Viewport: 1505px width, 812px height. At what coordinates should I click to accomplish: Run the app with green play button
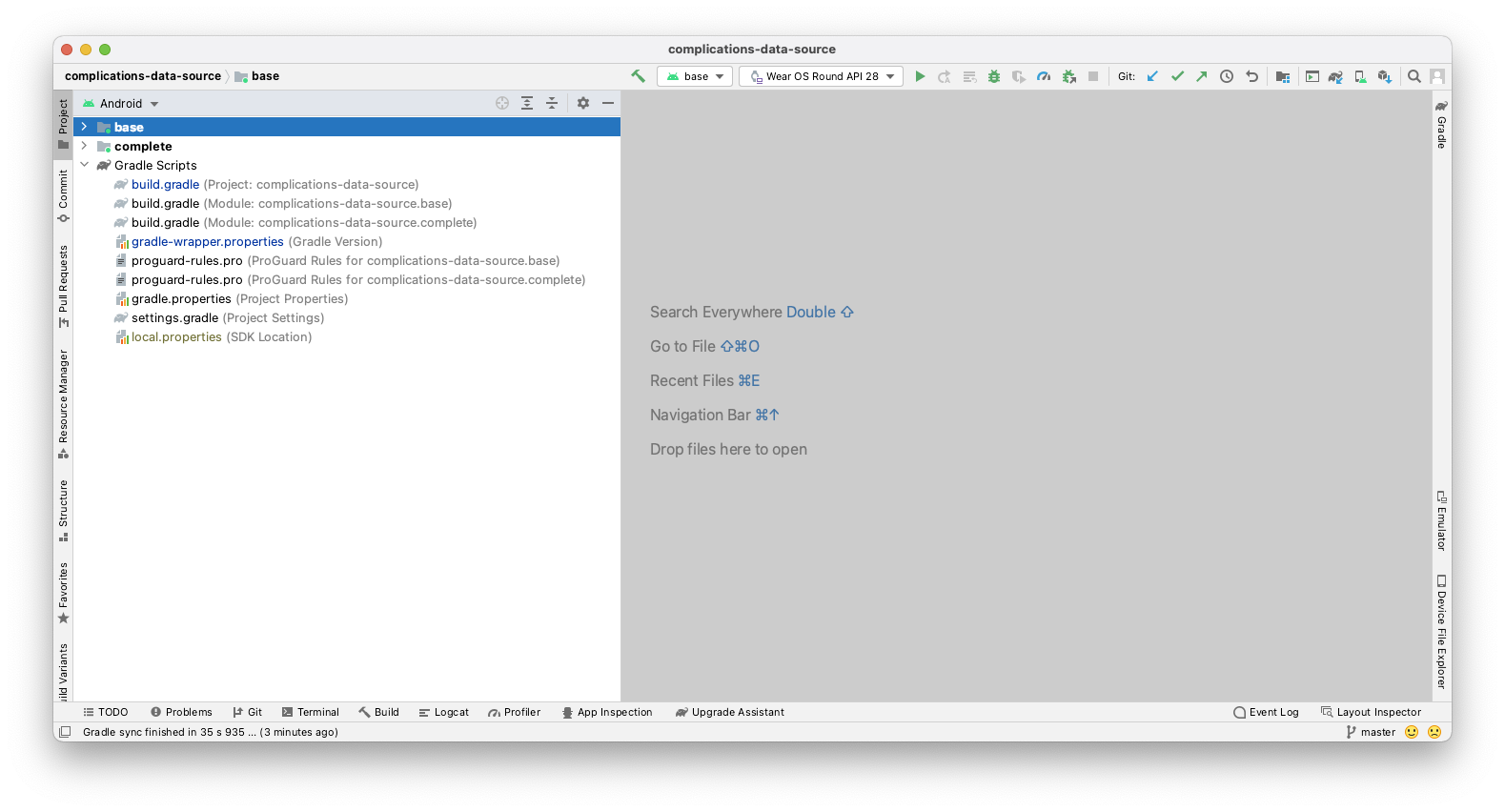point(920,76)
